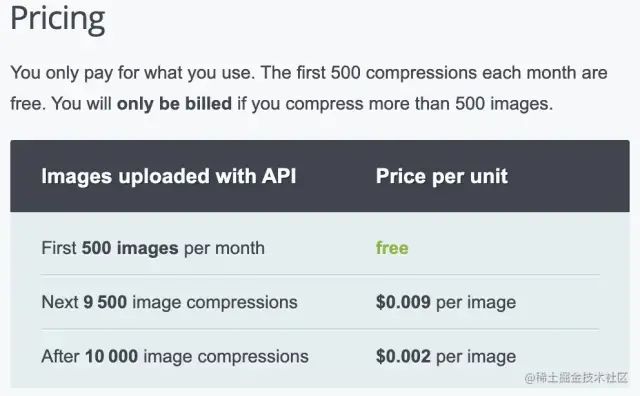The height and width of the screenshot is (396, 640).
Task: Click the '10 000' bold number
Action: pyautogui.click(x=111, y=357)
